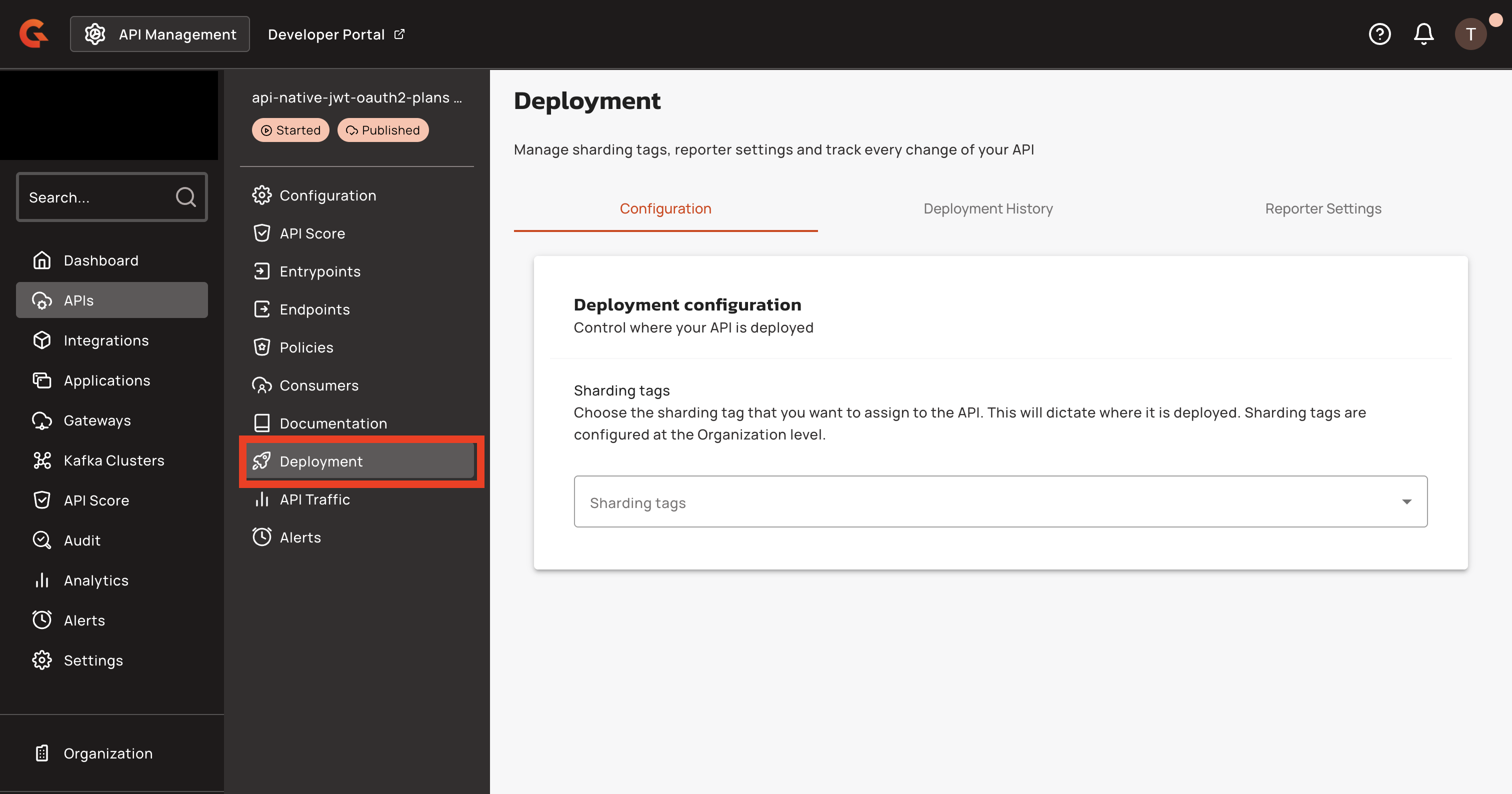This screenshot has height=794, width=1512.
Task: Click the Sharding tags dropdown arrow
Action: click(x=1406, y=502)
